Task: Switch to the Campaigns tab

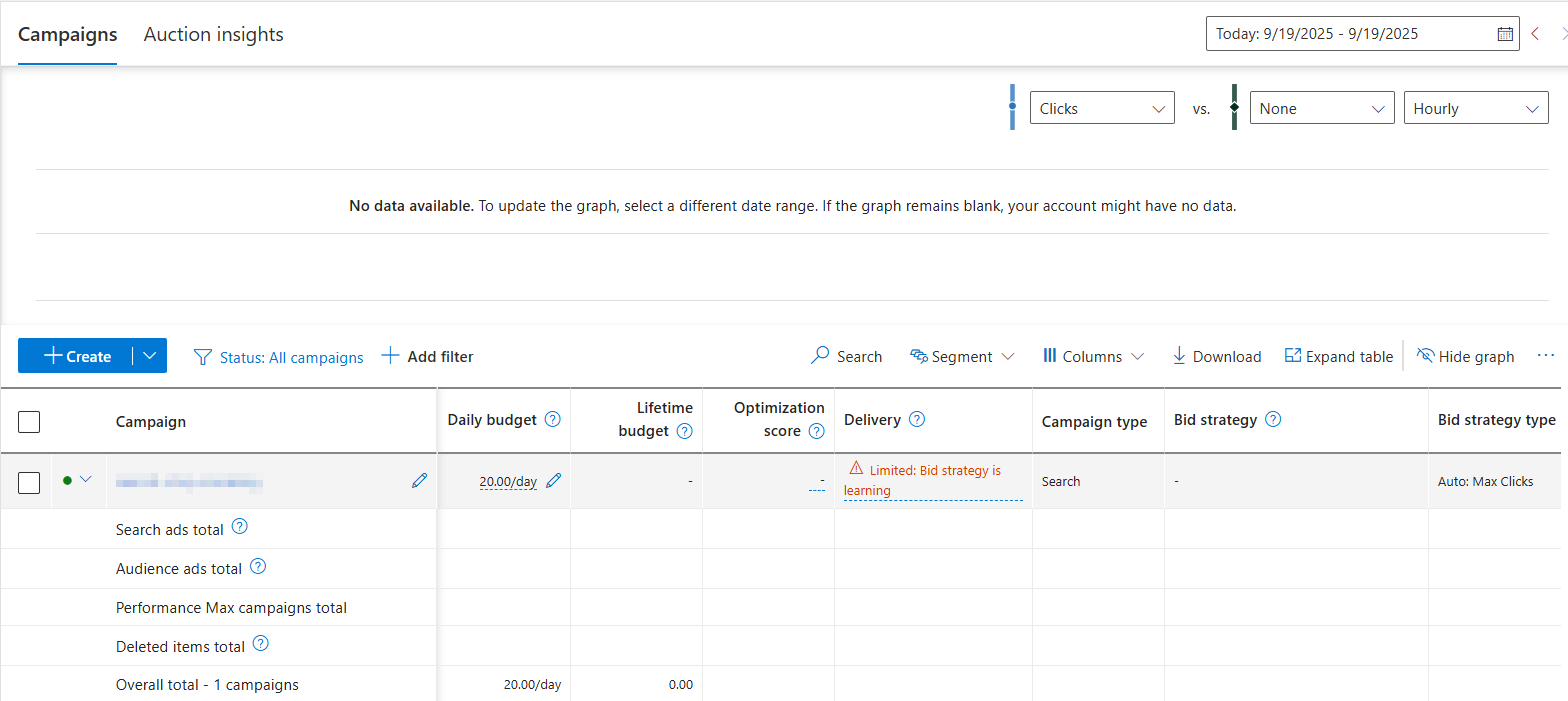Action: click(x=68, y=34)
